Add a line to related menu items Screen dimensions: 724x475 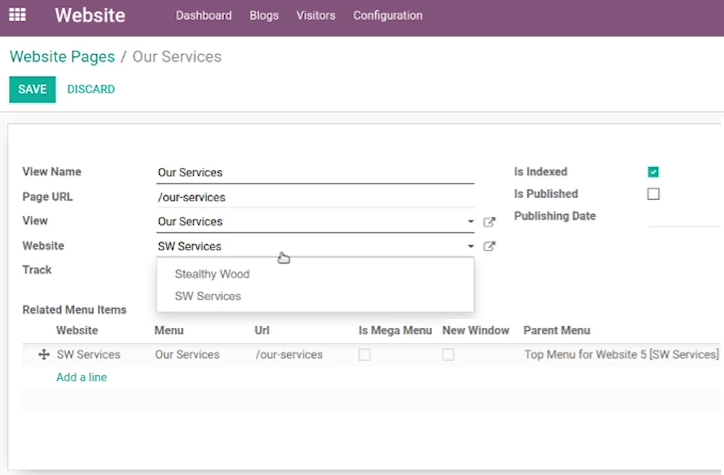(82, 377)
